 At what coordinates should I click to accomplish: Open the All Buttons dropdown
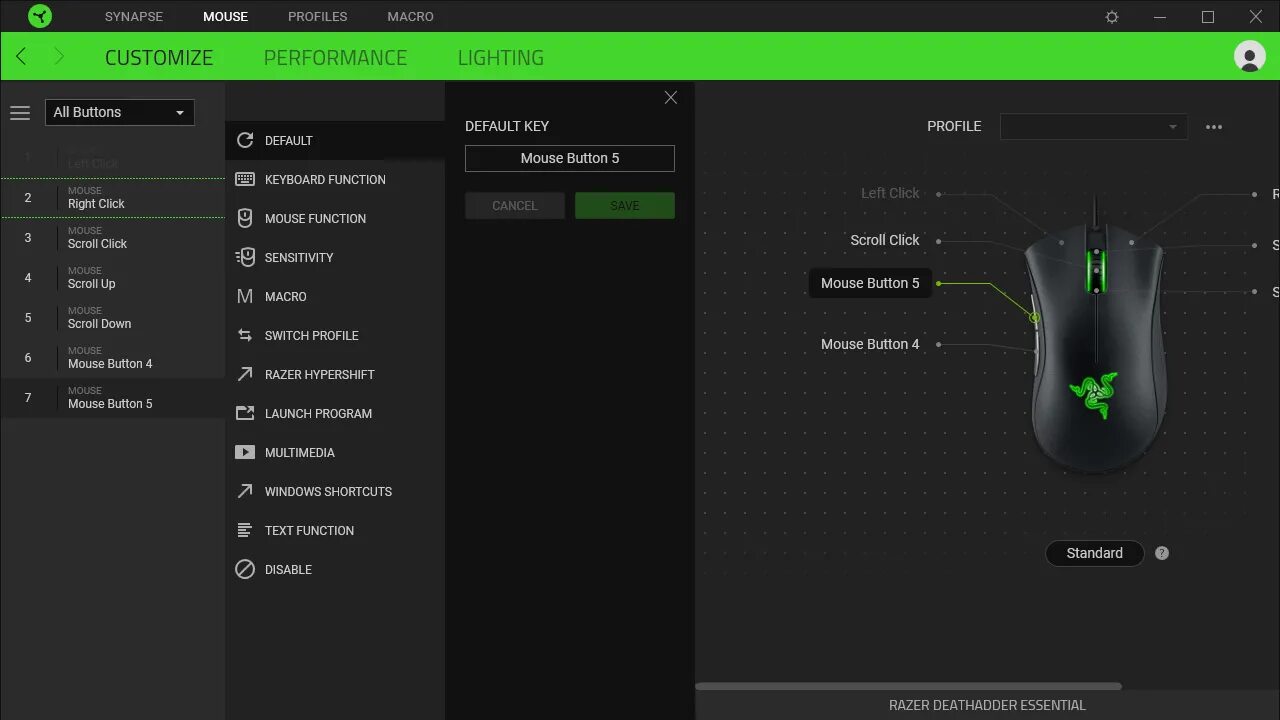click(x=120, y=112)
